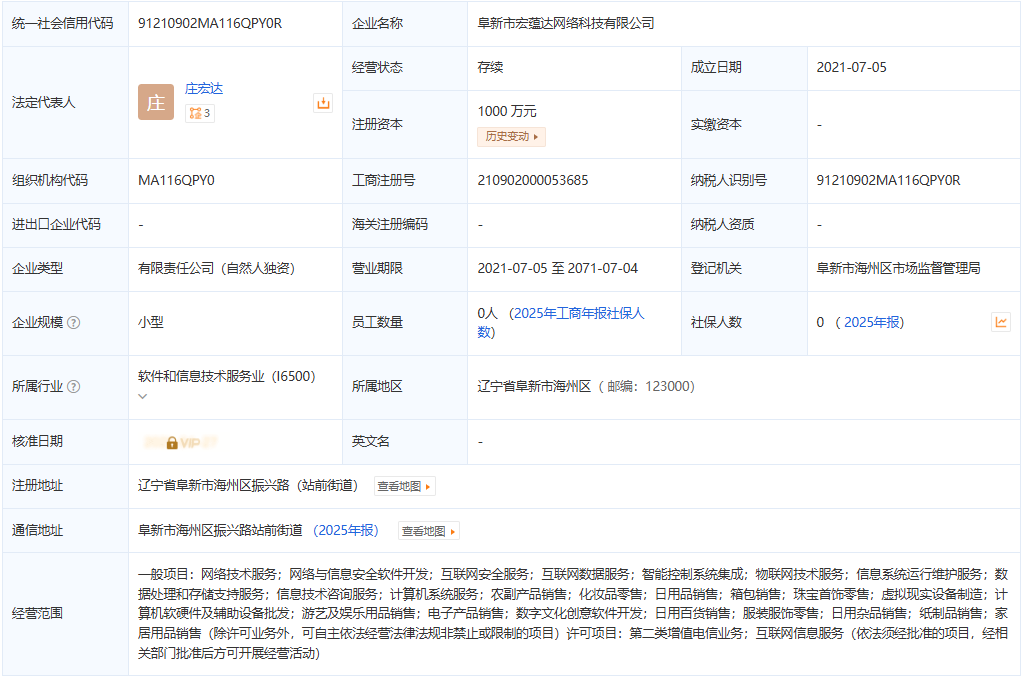Click the registration authority 阜新市海州区市场监督管理局
The height and width of the screenshot is (677, 1025).
898,268
